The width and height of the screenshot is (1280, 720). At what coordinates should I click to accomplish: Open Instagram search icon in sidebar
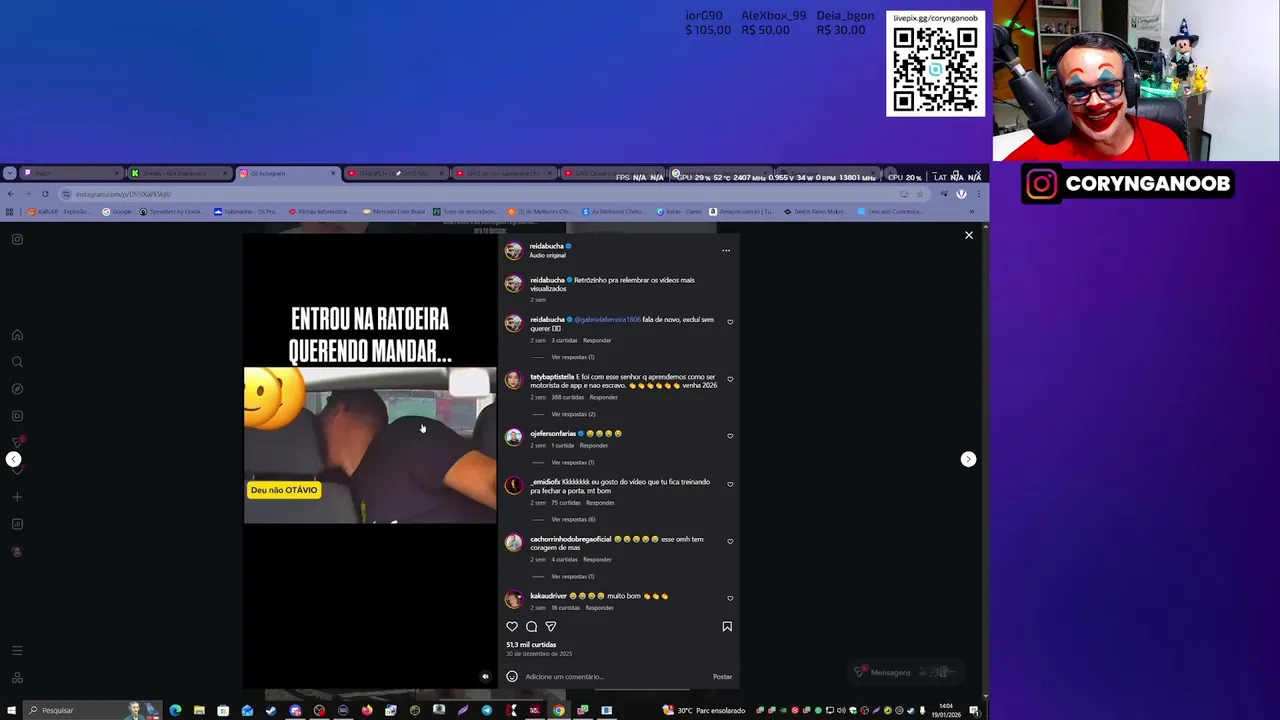coord(17,362)
